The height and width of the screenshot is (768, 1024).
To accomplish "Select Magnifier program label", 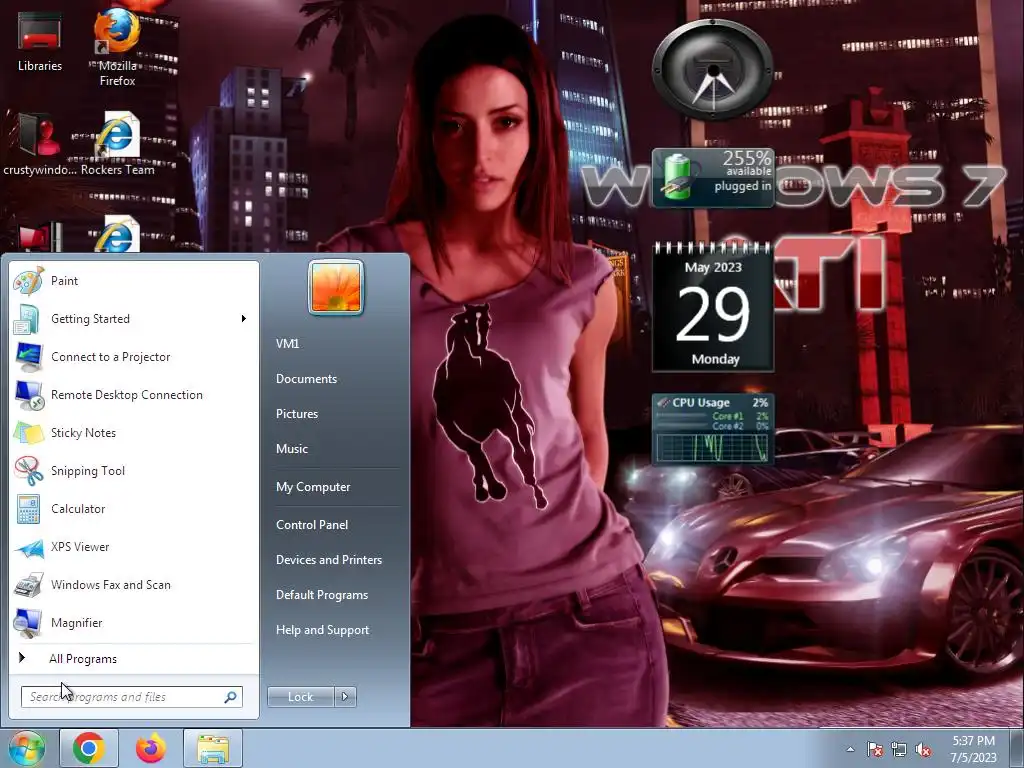I will 76,623.
